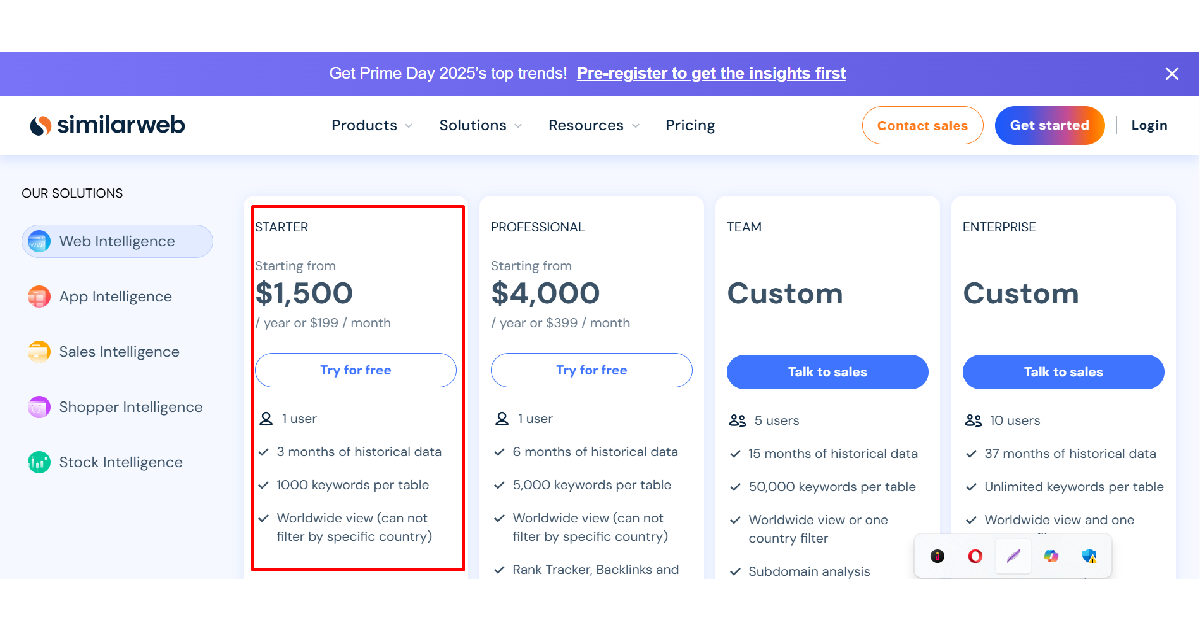Viewport: 1200px width, 630px height.
Task: Click the TEAM plan title
Action: [745, 227]
